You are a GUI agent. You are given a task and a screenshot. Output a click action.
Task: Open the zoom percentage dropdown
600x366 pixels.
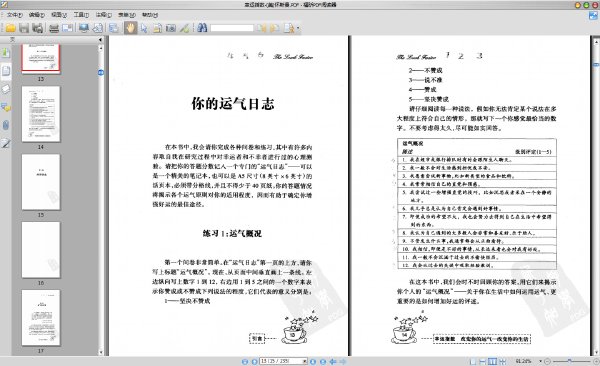click(x=541, y=361)
